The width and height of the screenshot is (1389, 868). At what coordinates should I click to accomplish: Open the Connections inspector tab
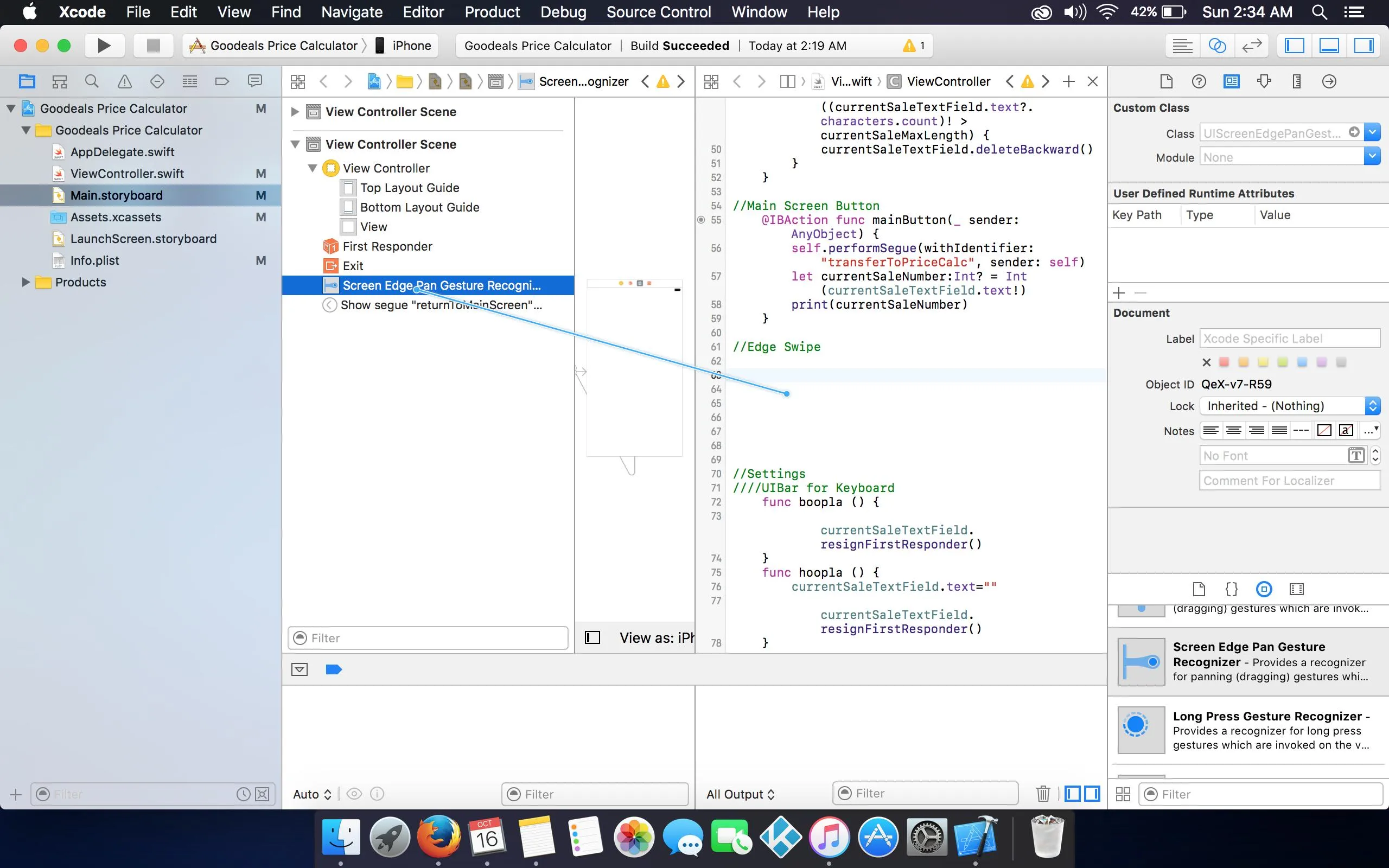[x=1329, y=81]
